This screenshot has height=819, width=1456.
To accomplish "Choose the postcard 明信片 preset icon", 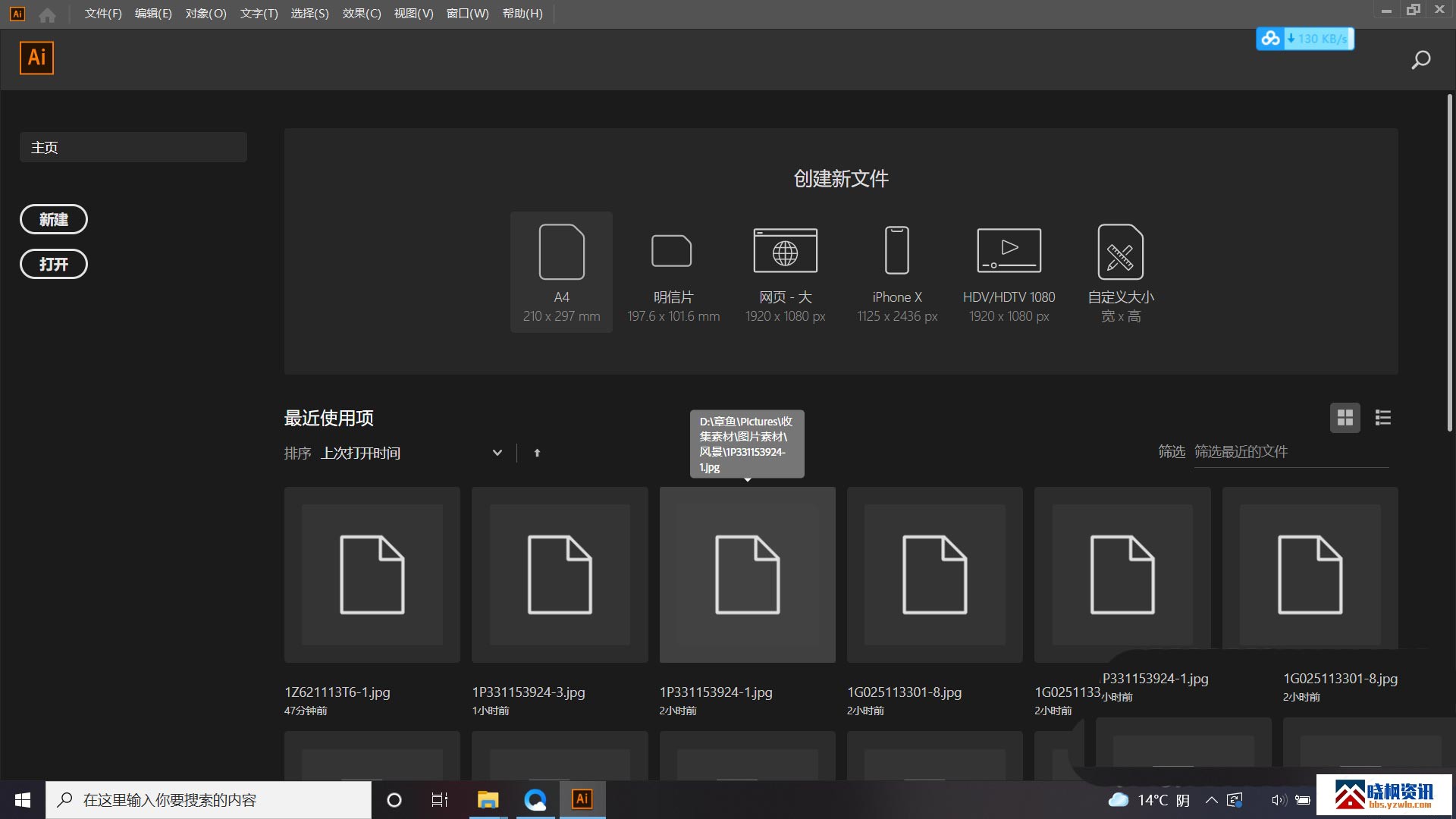I will click(672, 251).
